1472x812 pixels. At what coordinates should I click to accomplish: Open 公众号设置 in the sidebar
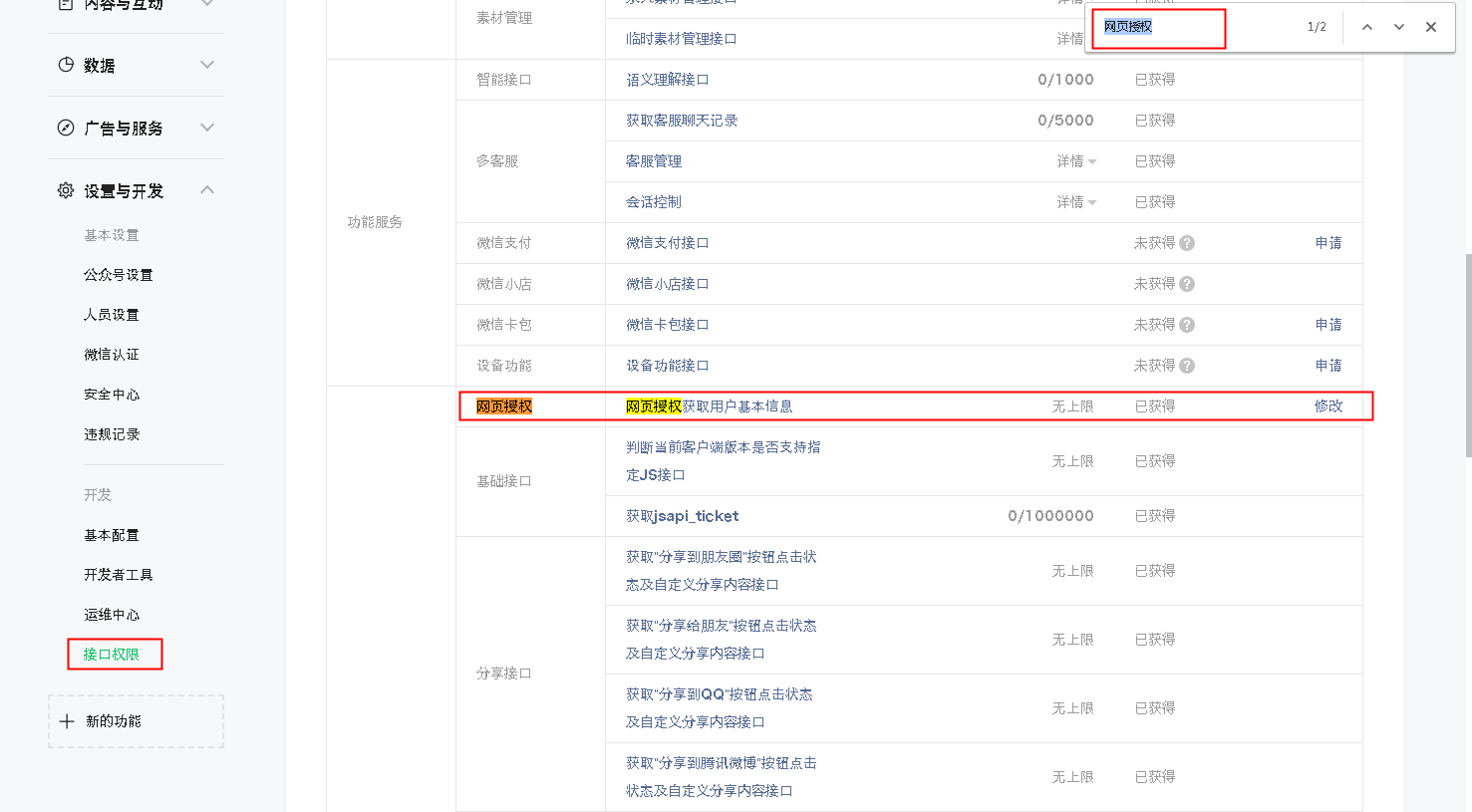click(119, 275)
